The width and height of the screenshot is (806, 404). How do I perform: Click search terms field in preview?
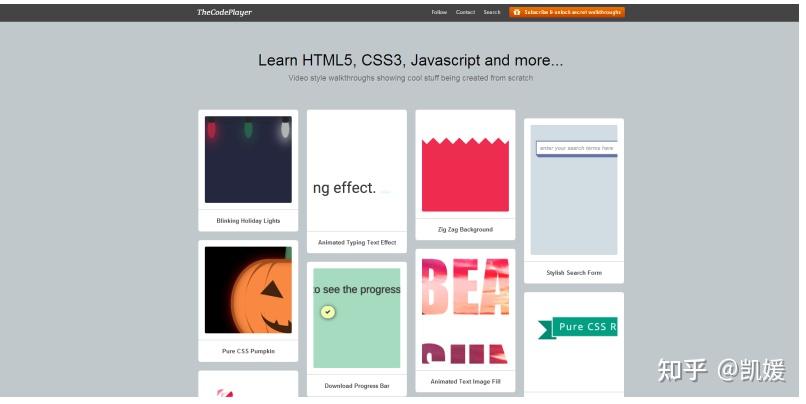pos(577,148)
